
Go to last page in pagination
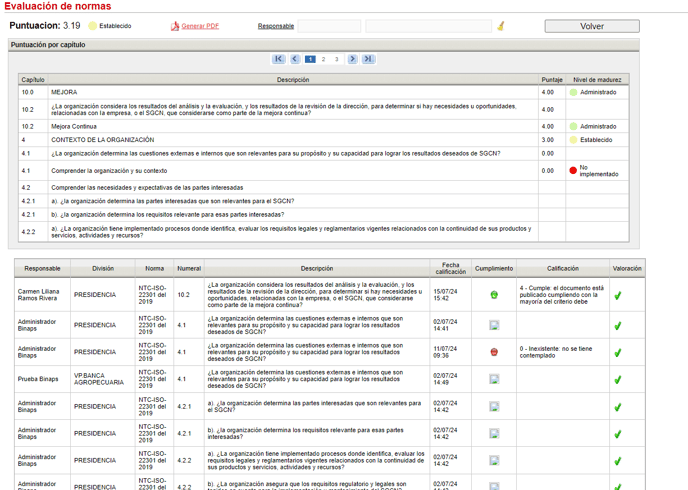(369, 59)
